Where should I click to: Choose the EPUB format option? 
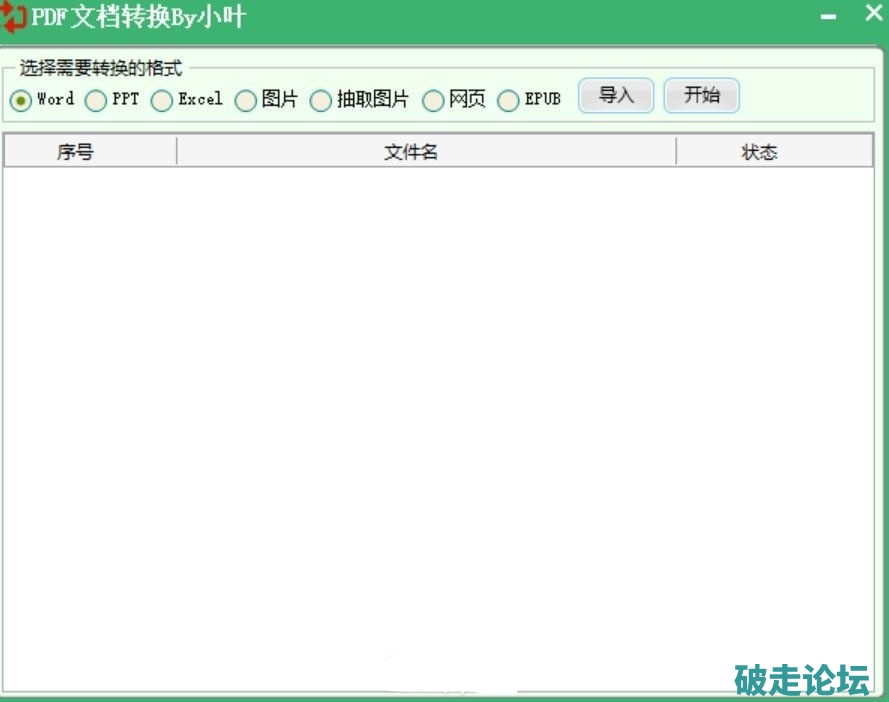point(509,101)
